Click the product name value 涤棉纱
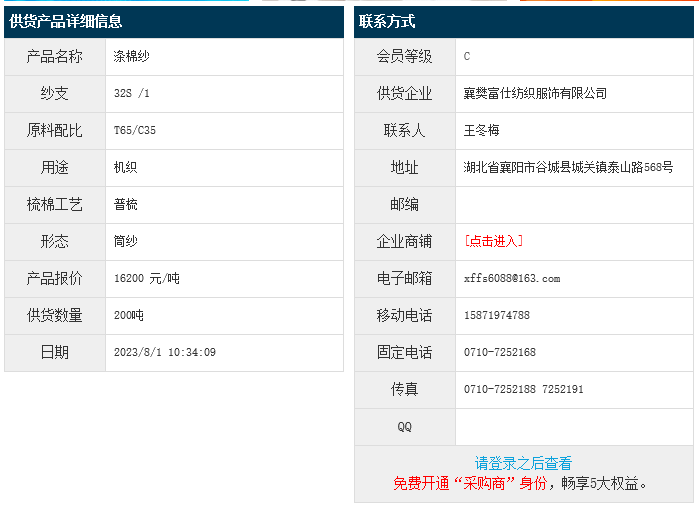This screenshot has width=699, height=508. coord(132,56)
